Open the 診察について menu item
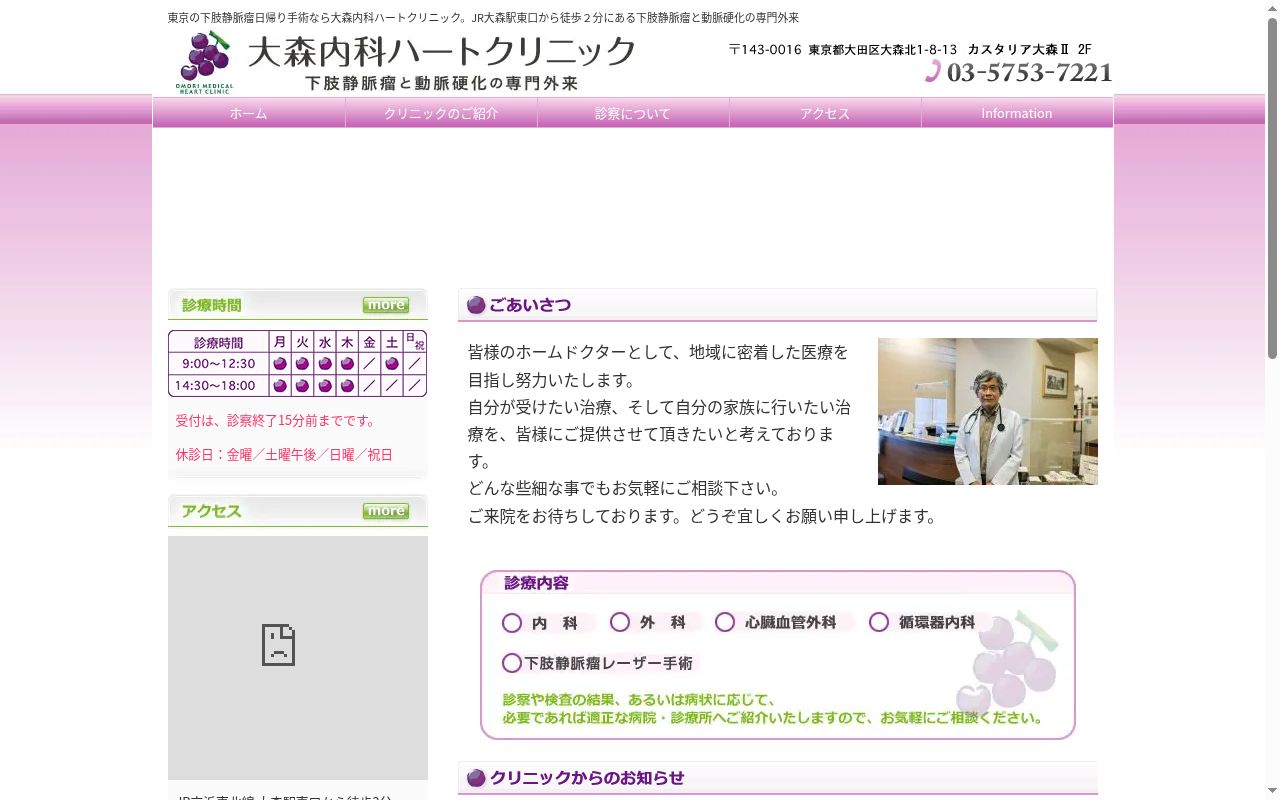 point(633,113)
